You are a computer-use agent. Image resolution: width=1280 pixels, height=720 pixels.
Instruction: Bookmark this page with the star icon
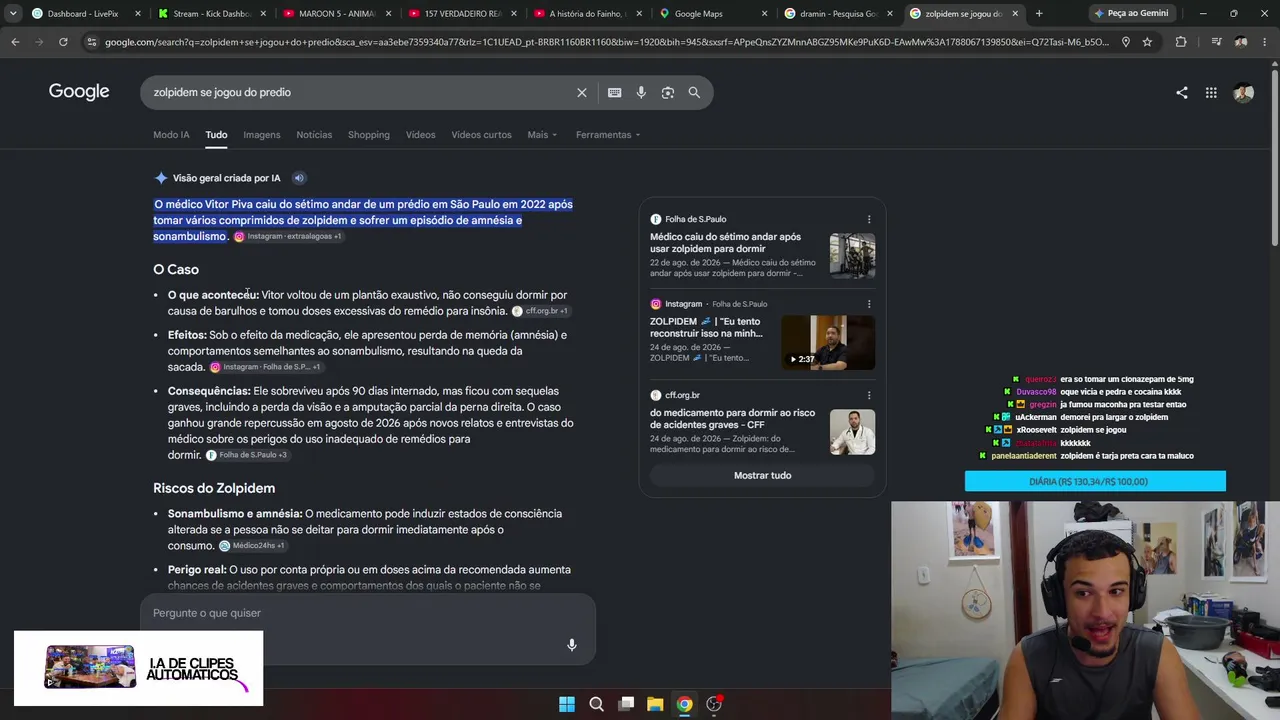[1147, 42]
